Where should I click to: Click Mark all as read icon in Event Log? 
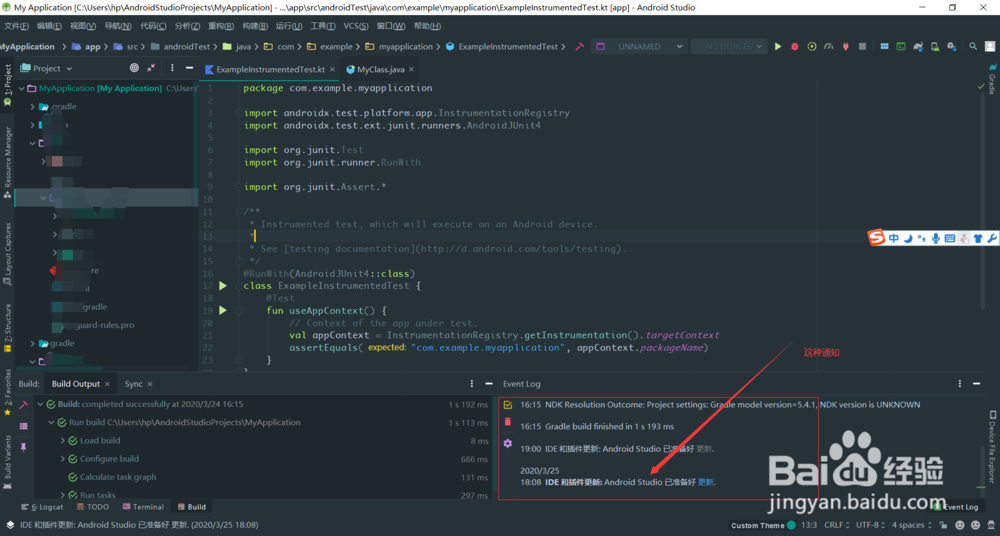(x=508, y=405)
